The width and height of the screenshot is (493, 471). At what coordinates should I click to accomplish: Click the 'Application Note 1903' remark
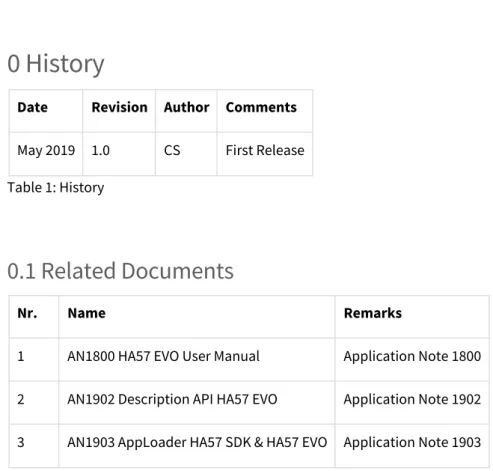click(x=412, y=443)
